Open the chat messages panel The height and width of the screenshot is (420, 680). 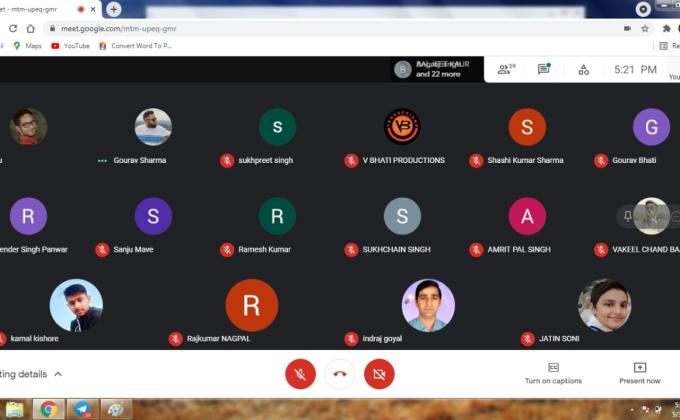pos(543,69)
